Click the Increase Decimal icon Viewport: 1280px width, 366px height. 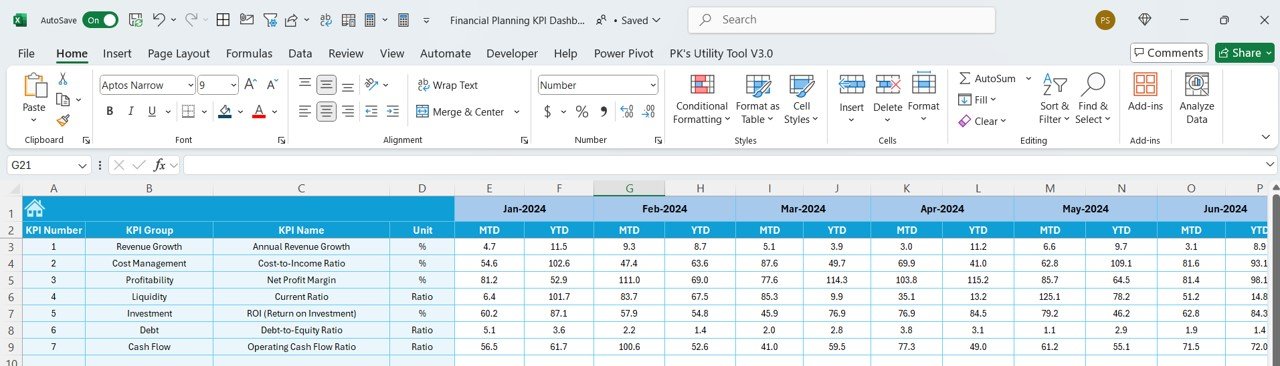coord(627,112)
